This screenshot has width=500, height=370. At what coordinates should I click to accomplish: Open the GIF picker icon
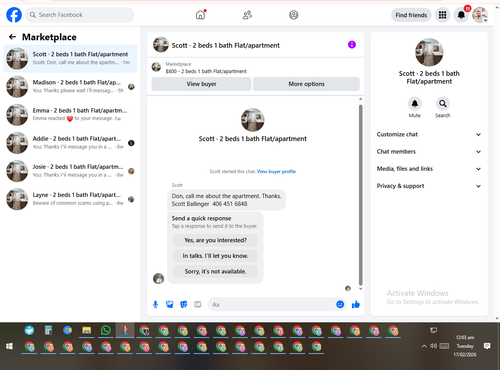[198, 304]
